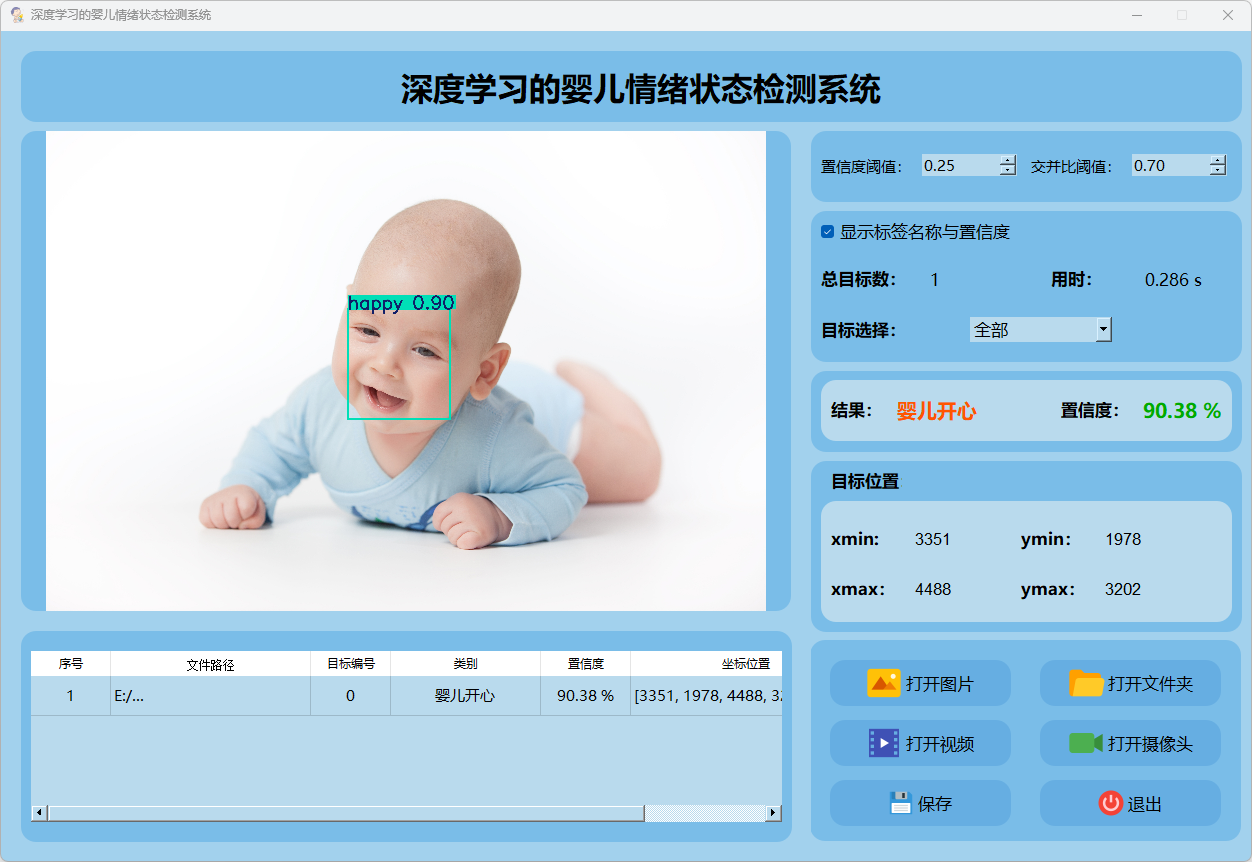Toggle the 显示标签名称与置信度 checkbox
This screenshot has height=862, width=1252.
click(x=828, y=232)
